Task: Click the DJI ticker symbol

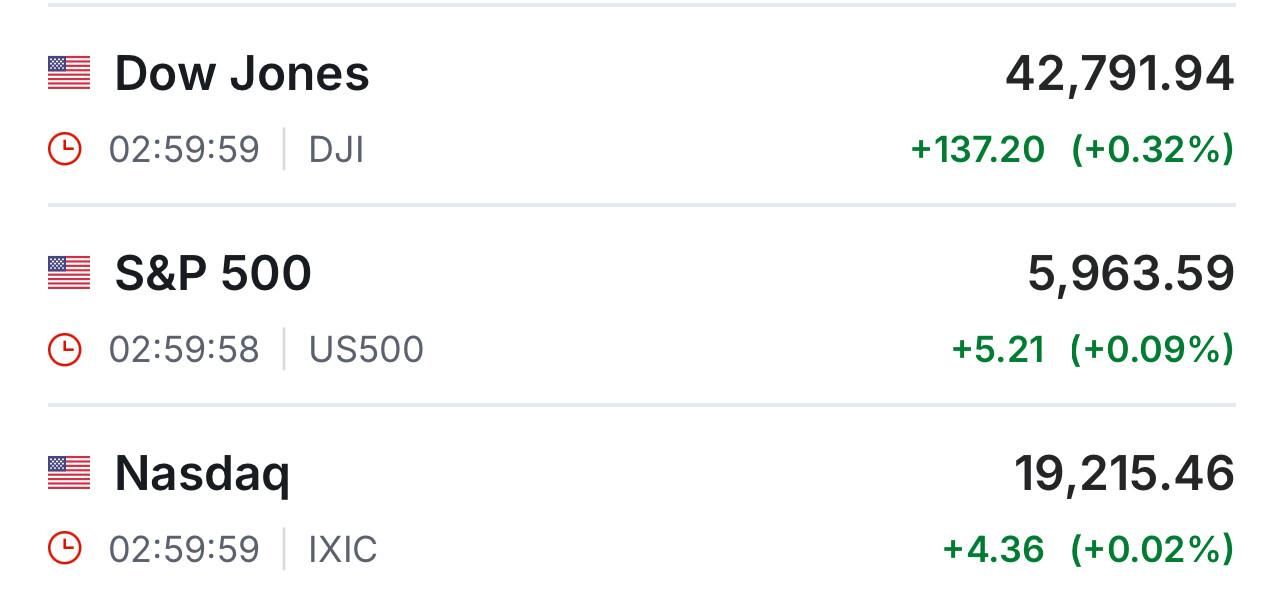Action: tap(336, 150)
